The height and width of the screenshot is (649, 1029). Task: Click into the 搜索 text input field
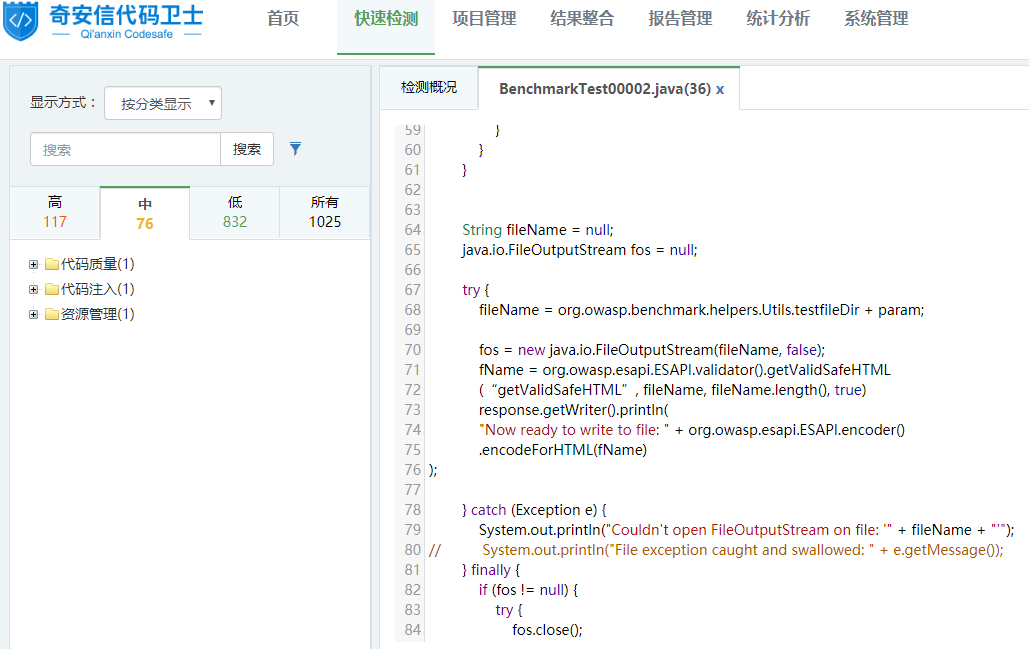[x=126, y=149]
